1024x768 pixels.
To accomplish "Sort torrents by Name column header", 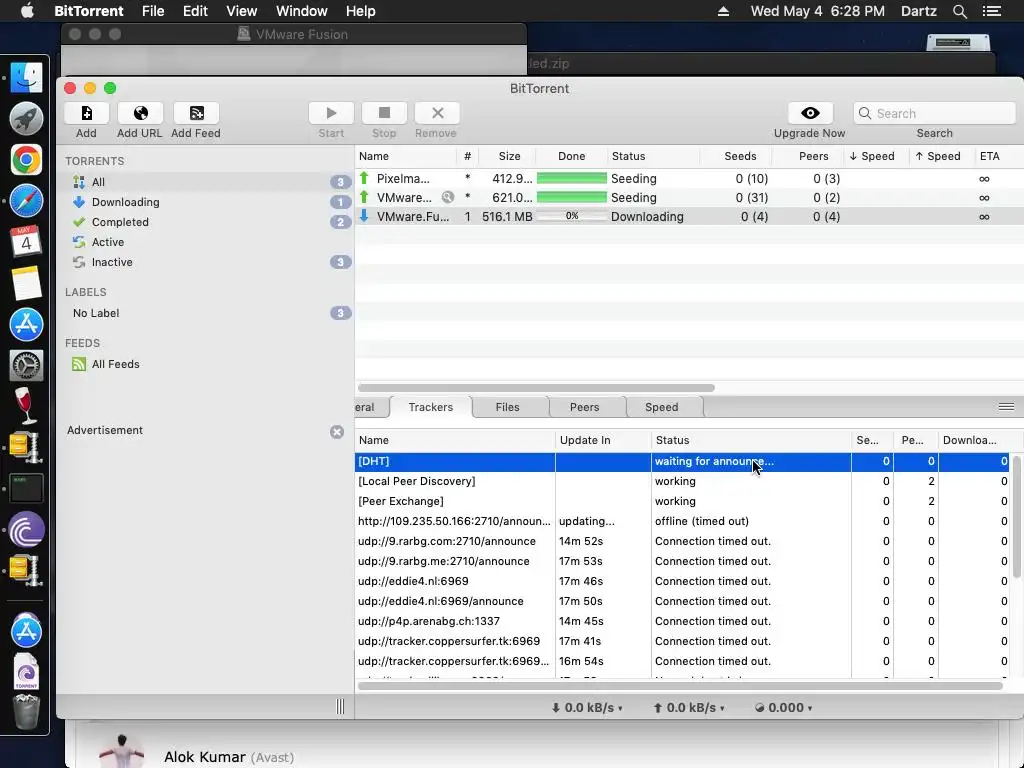I will [406, 156].
